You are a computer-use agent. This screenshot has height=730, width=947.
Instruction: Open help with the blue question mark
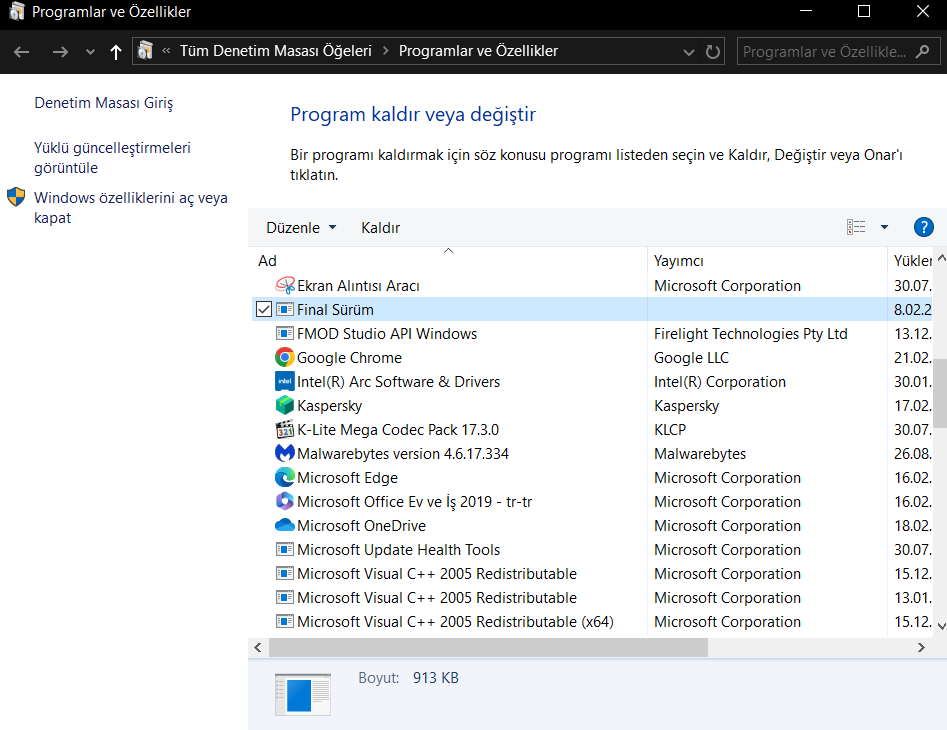tap(923, 228)
